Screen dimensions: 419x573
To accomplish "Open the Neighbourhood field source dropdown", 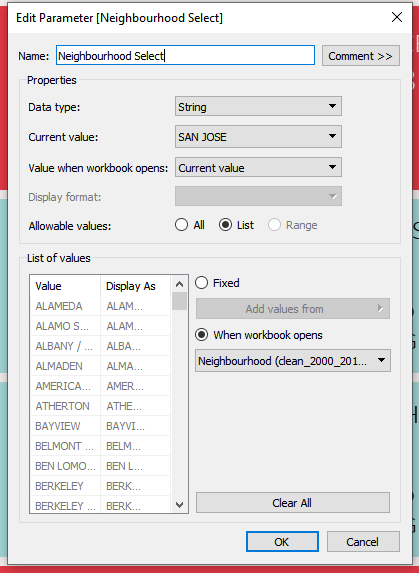I will point(293,361).
